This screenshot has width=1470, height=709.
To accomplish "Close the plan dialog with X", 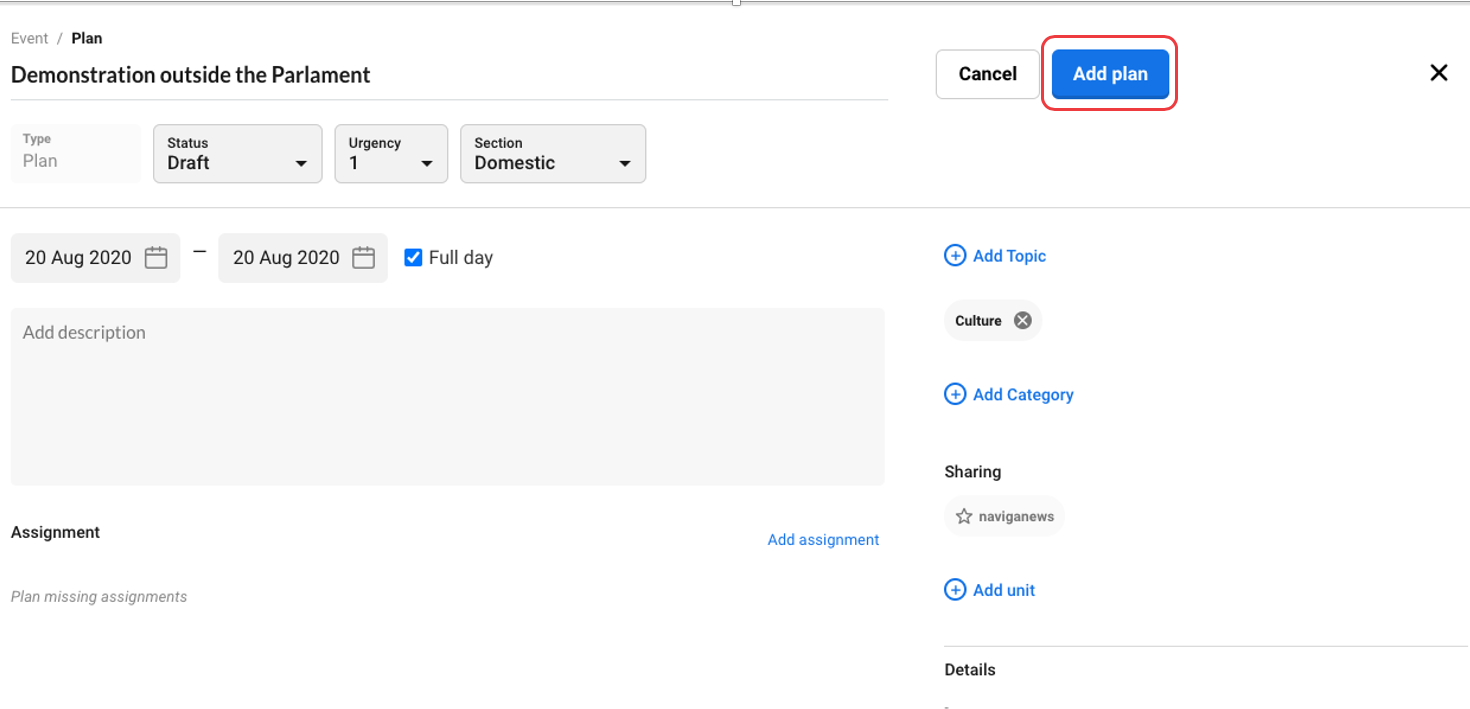I will tap(1438, 73).
